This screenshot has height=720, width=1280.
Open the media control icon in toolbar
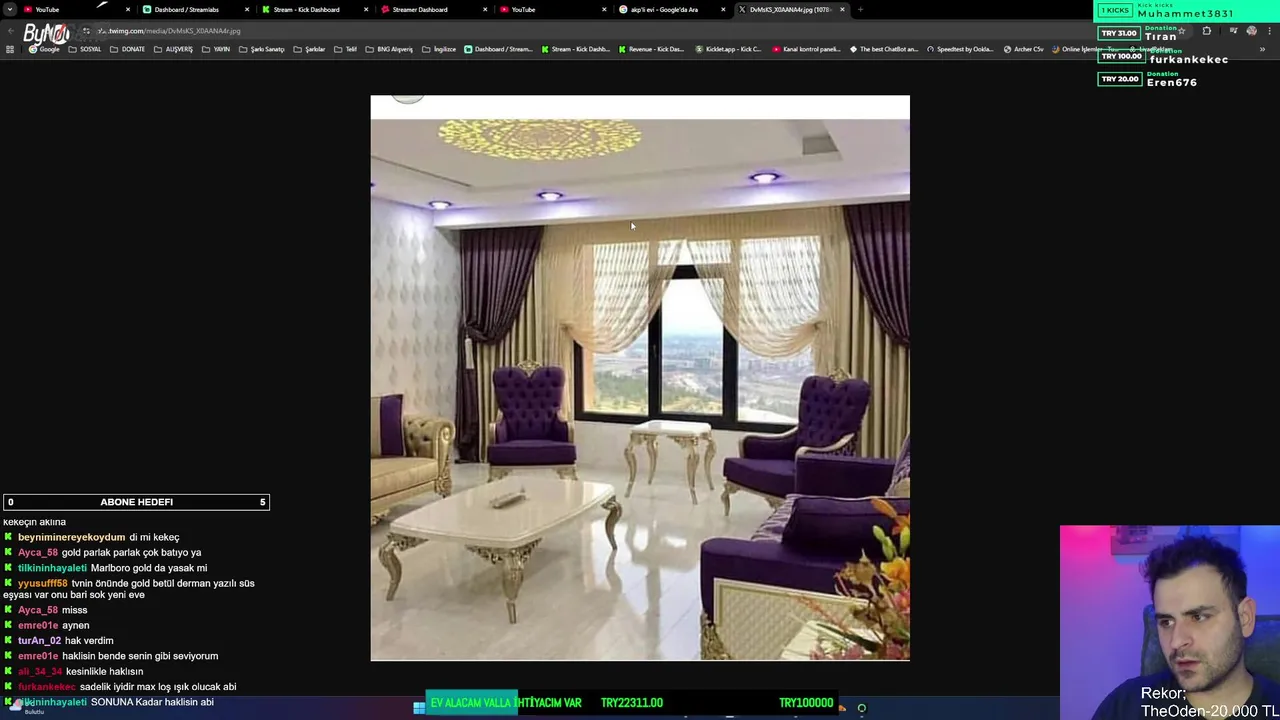pyautogui.click(x=1233, y=31)
